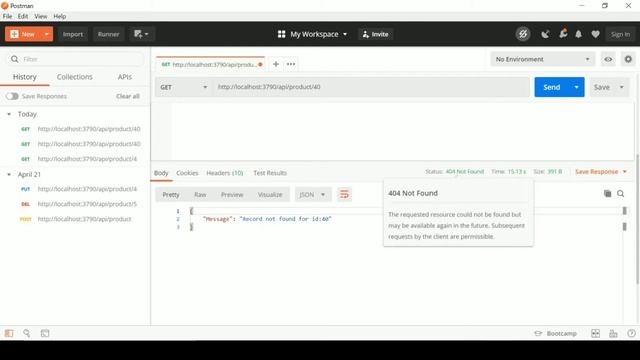The width and height of the screenshot is (640, 360).
Task: Open the keyboard shortcuts icon
Action: click(x=613, y=333)
